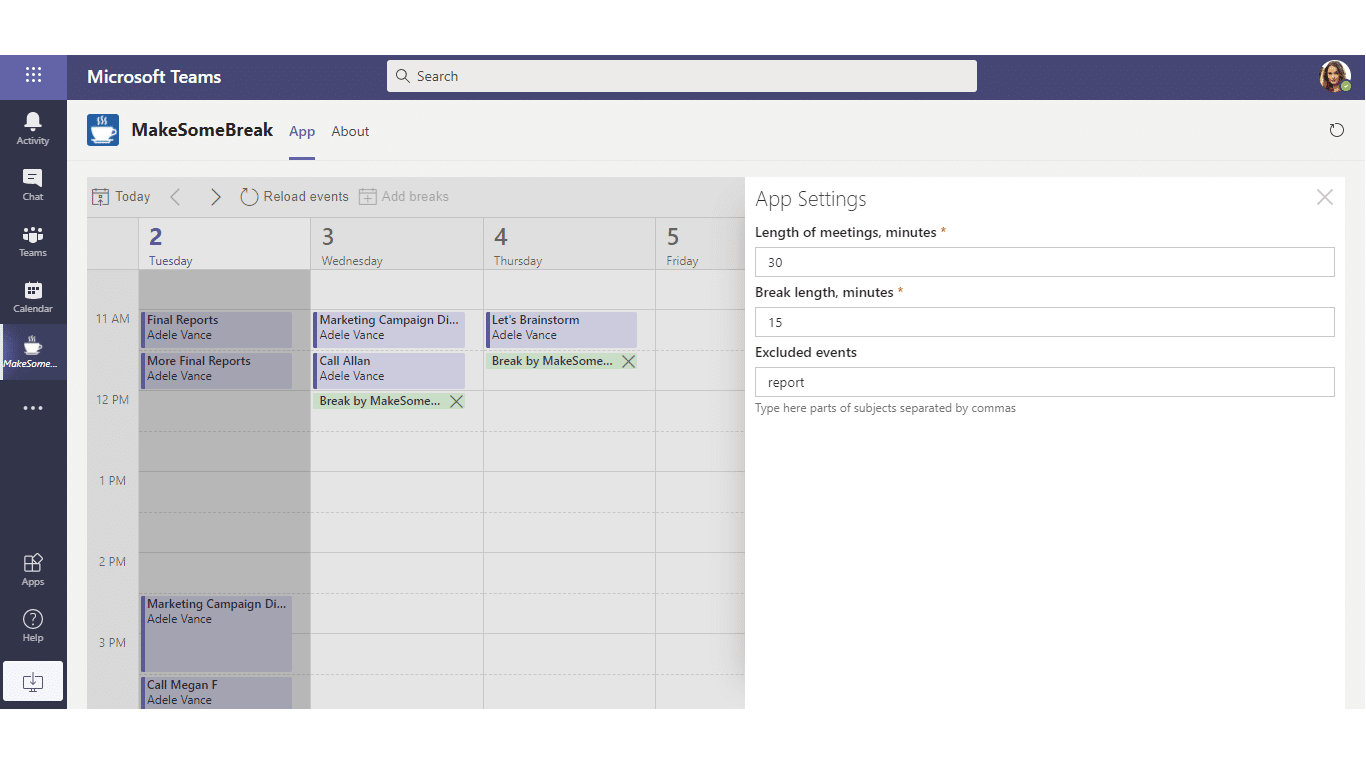The image size is (1366, 768).
Task: Advance to next week arrow
Action: 215,197
